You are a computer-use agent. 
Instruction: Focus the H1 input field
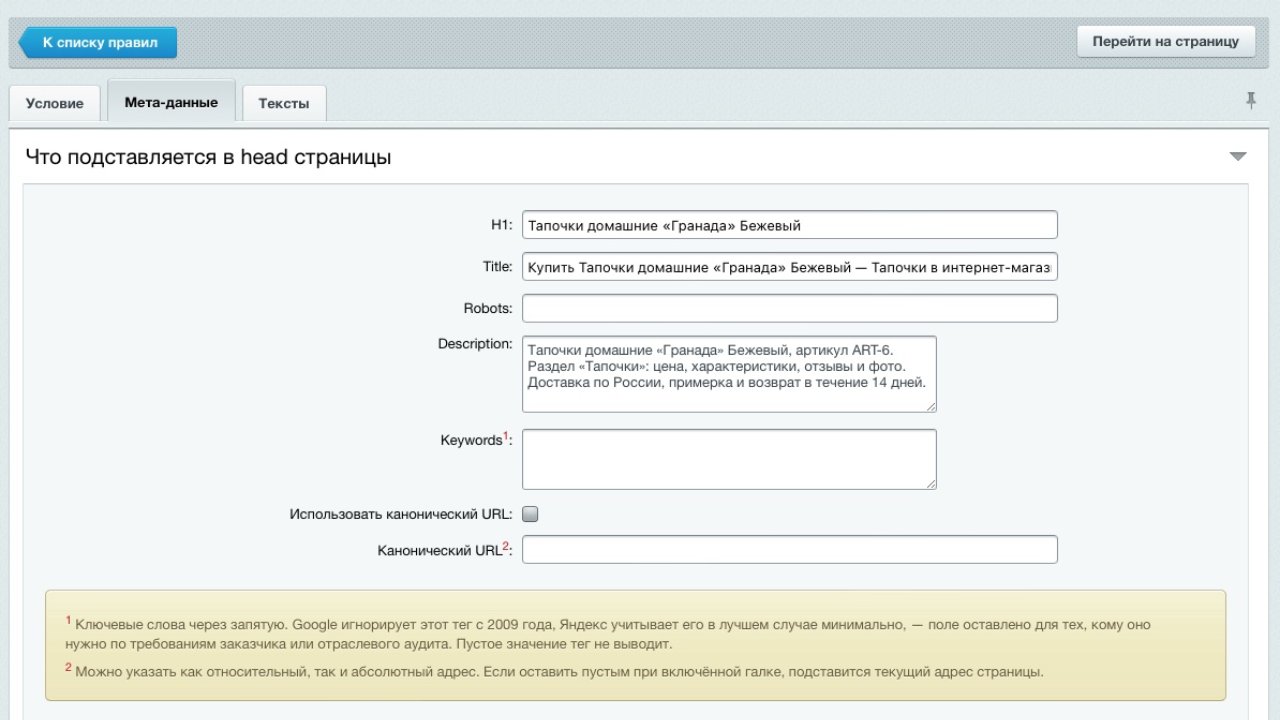pyautogui.click(x=790, y=225)
